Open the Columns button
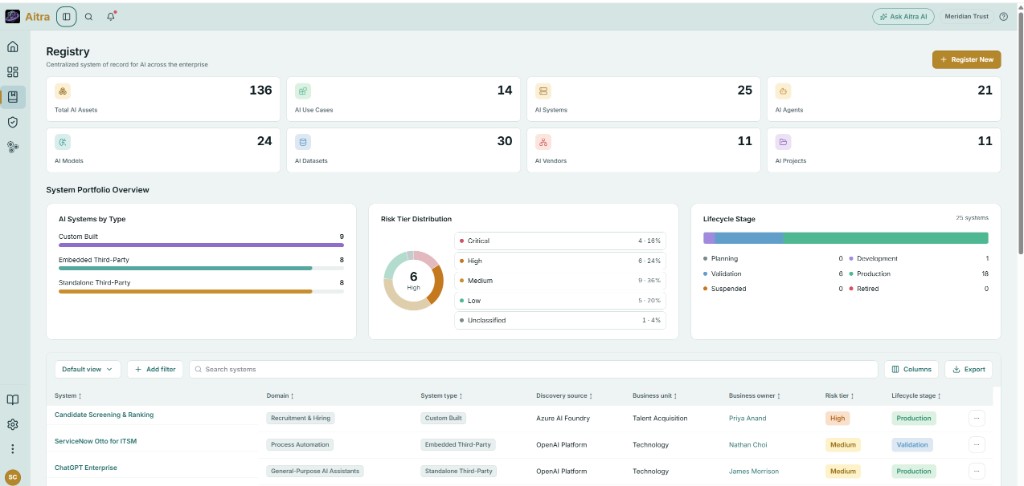 click(911, 369)
